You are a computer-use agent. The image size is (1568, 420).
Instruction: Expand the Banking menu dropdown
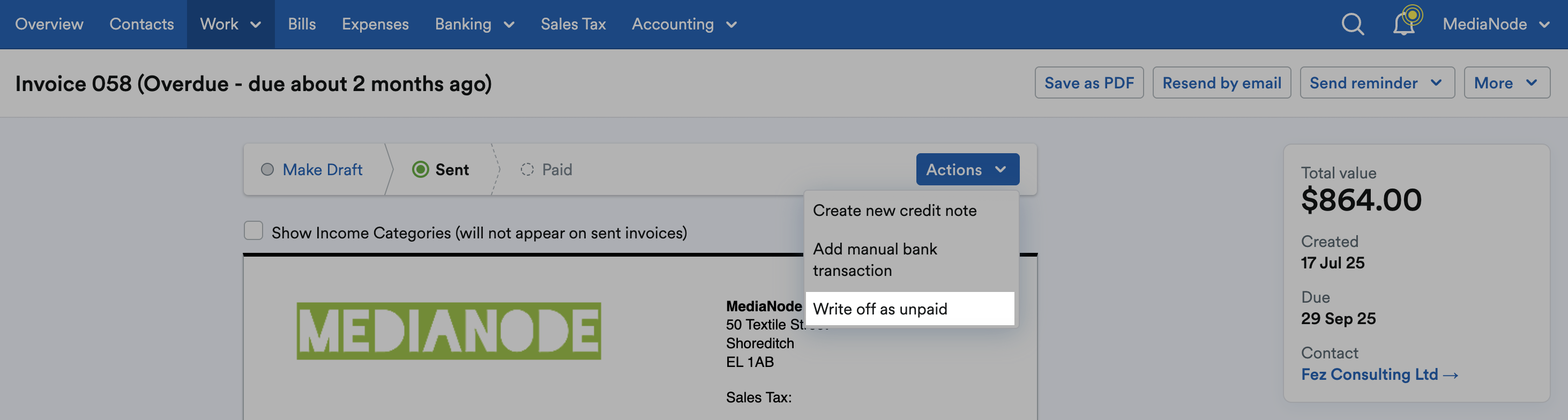pos(475,24)
